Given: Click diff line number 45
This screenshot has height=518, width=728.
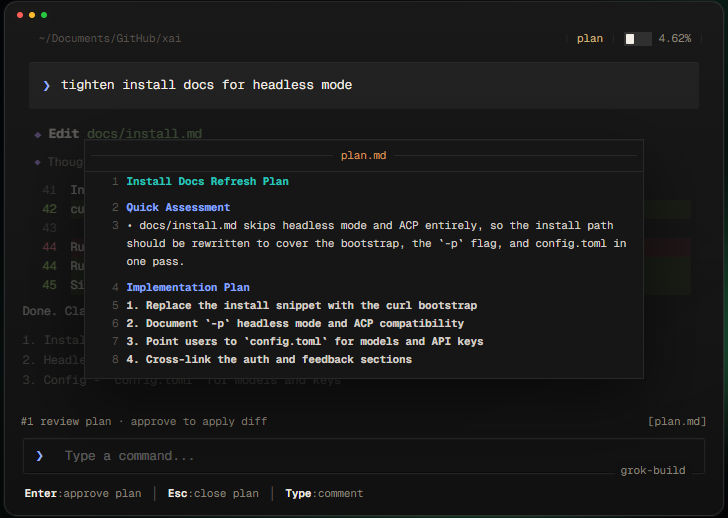Looking at the screenshot, I should (x=49, y=285).
